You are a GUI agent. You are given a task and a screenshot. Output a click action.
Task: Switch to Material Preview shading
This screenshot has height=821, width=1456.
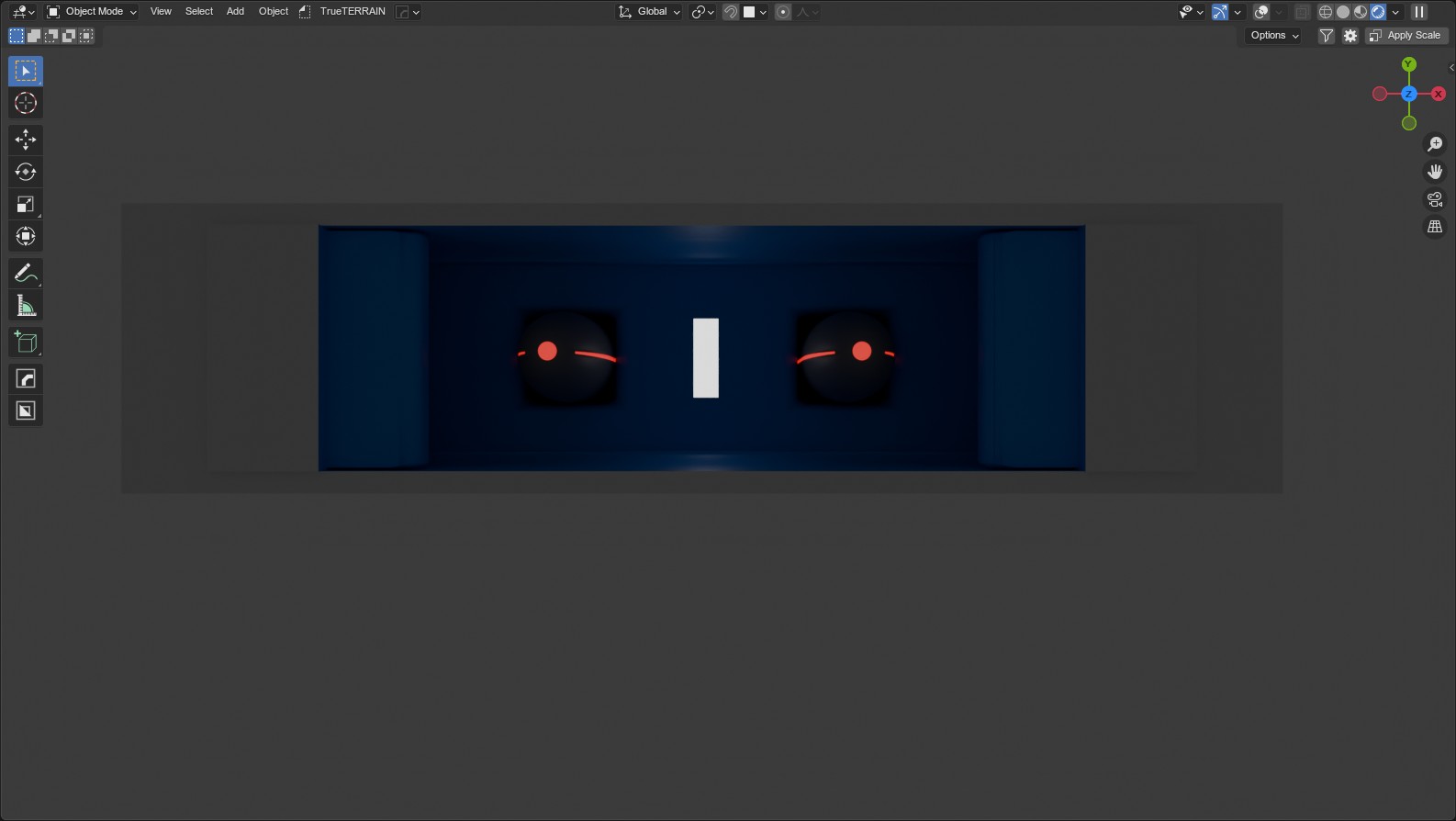(x=1361, y=12)
